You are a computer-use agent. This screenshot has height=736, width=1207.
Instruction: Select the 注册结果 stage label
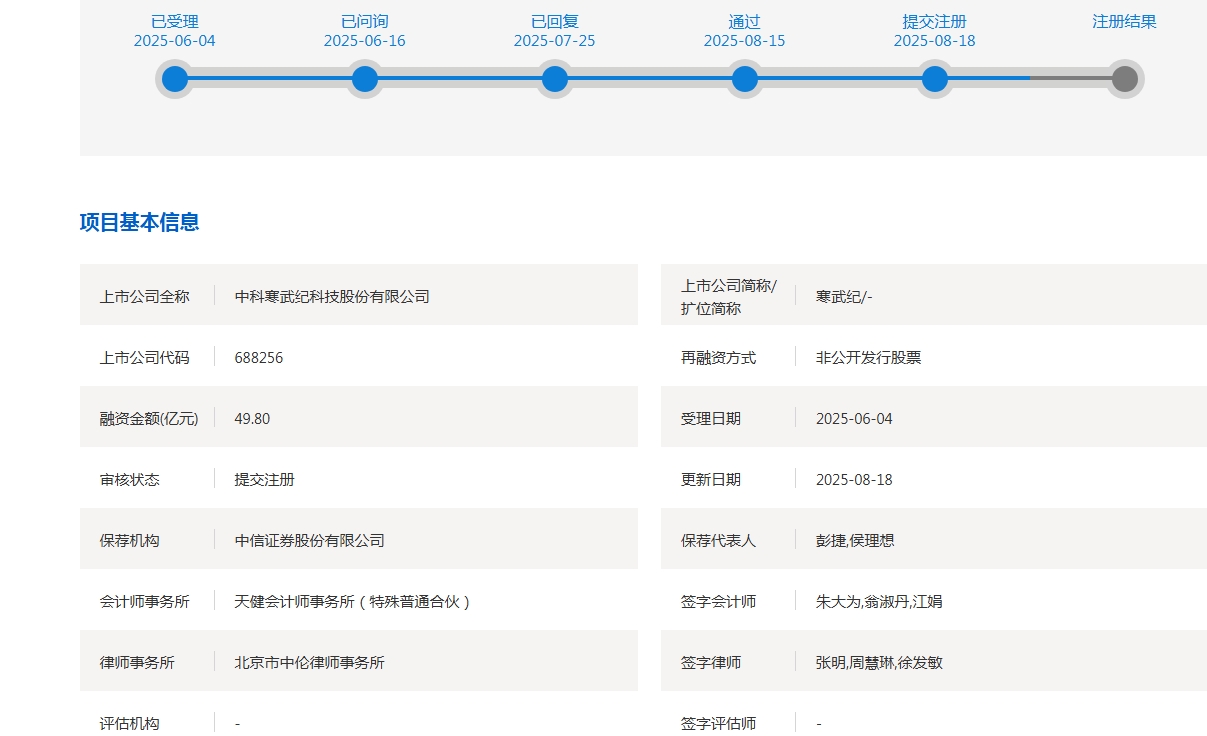click(1125, 21)
